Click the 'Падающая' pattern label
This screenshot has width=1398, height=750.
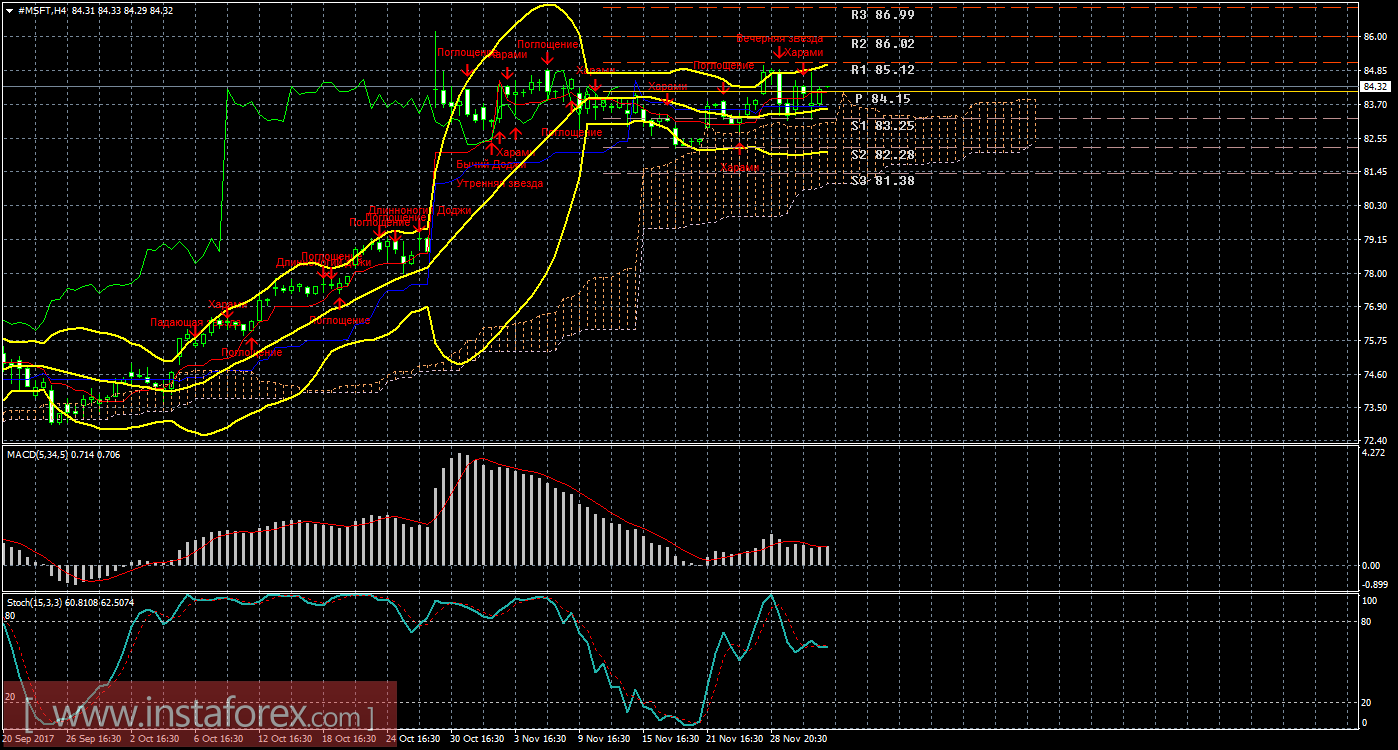tap(175, 322)
